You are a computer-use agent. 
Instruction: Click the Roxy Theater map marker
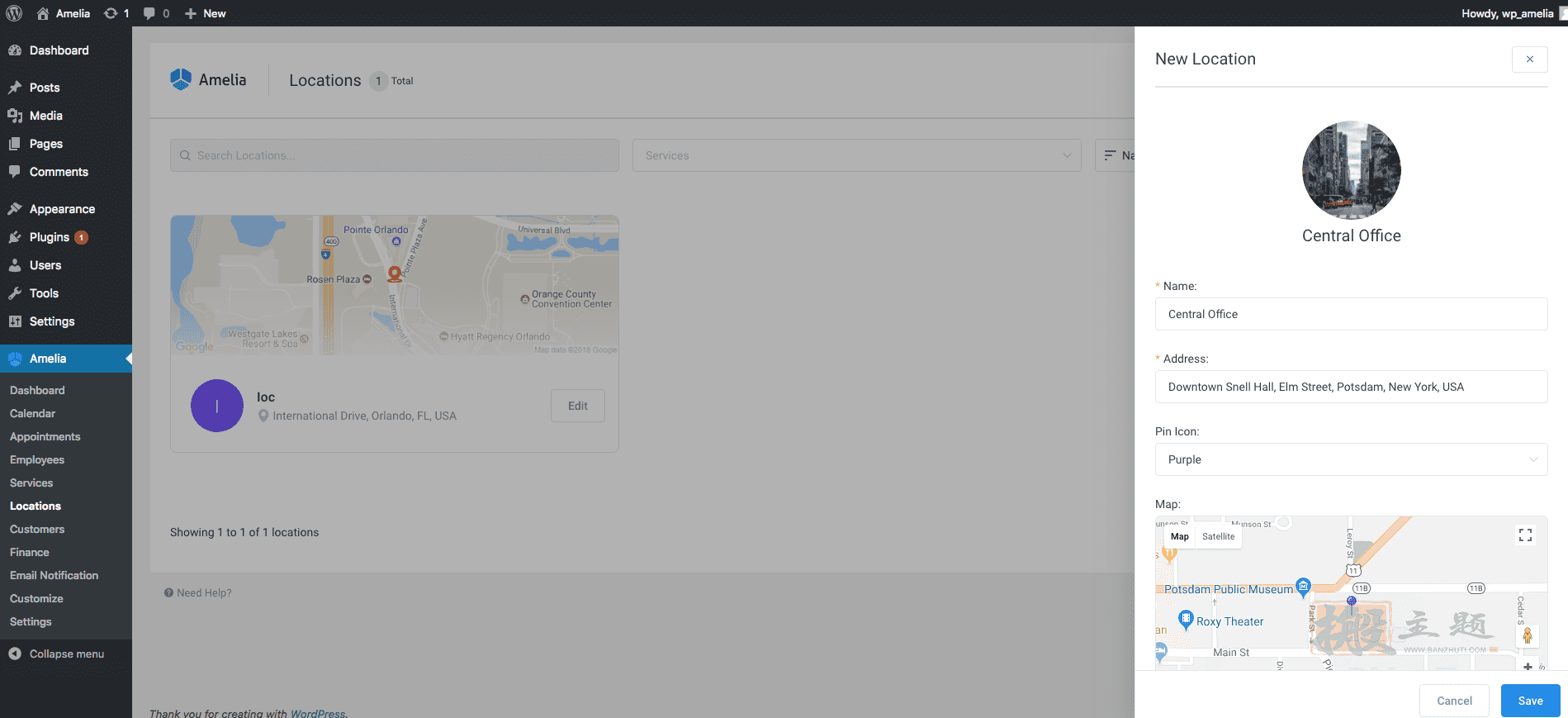(x=1186, y=619)
